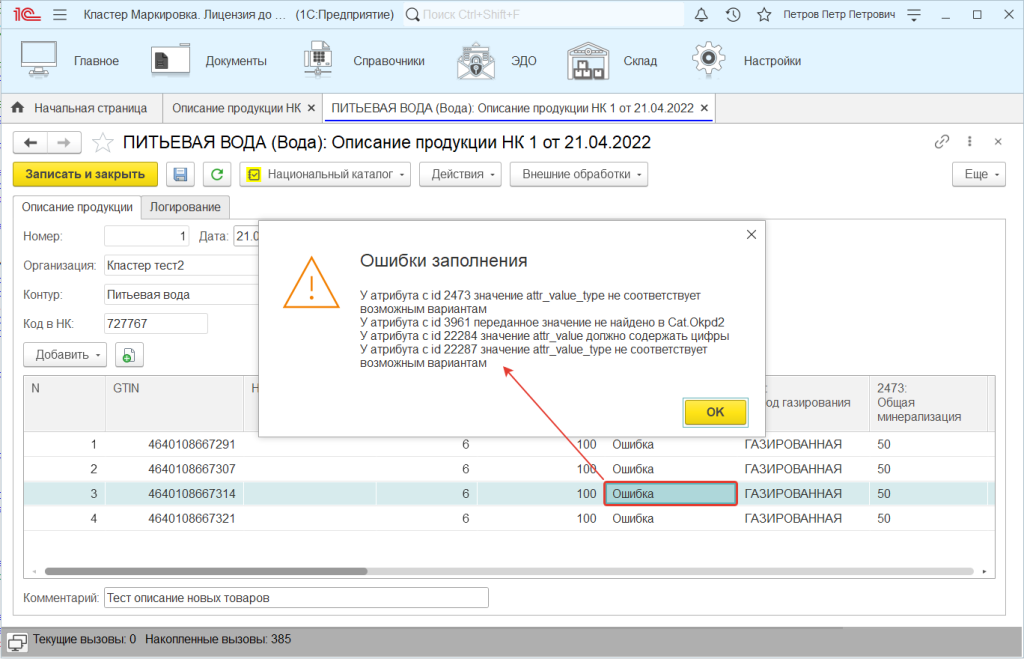The height and width of the screenshot is (659, 1024).
Task: Add document to favorites with star icon
Action: click(103, 142)
